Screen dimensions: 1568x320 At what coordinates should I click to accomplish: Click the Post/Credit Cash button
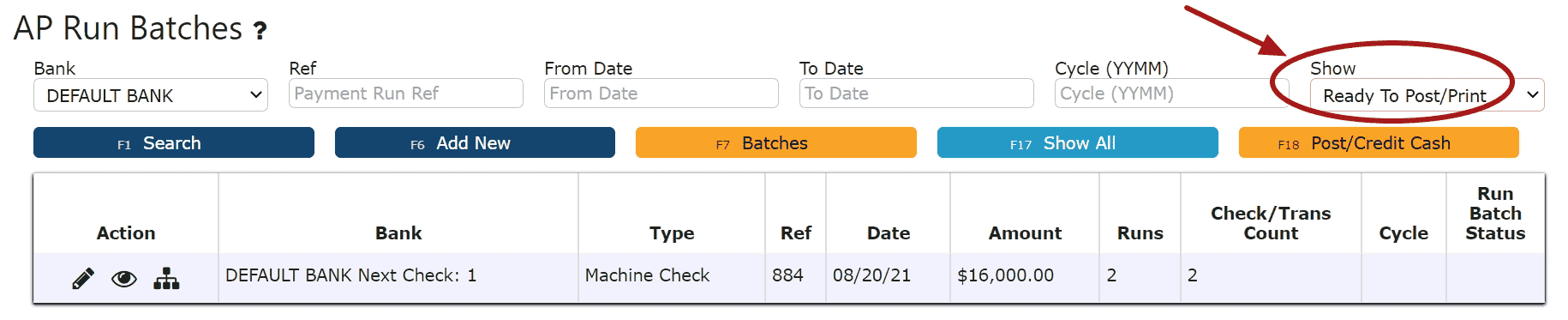pyautogui.click(x=1379, y=142)
